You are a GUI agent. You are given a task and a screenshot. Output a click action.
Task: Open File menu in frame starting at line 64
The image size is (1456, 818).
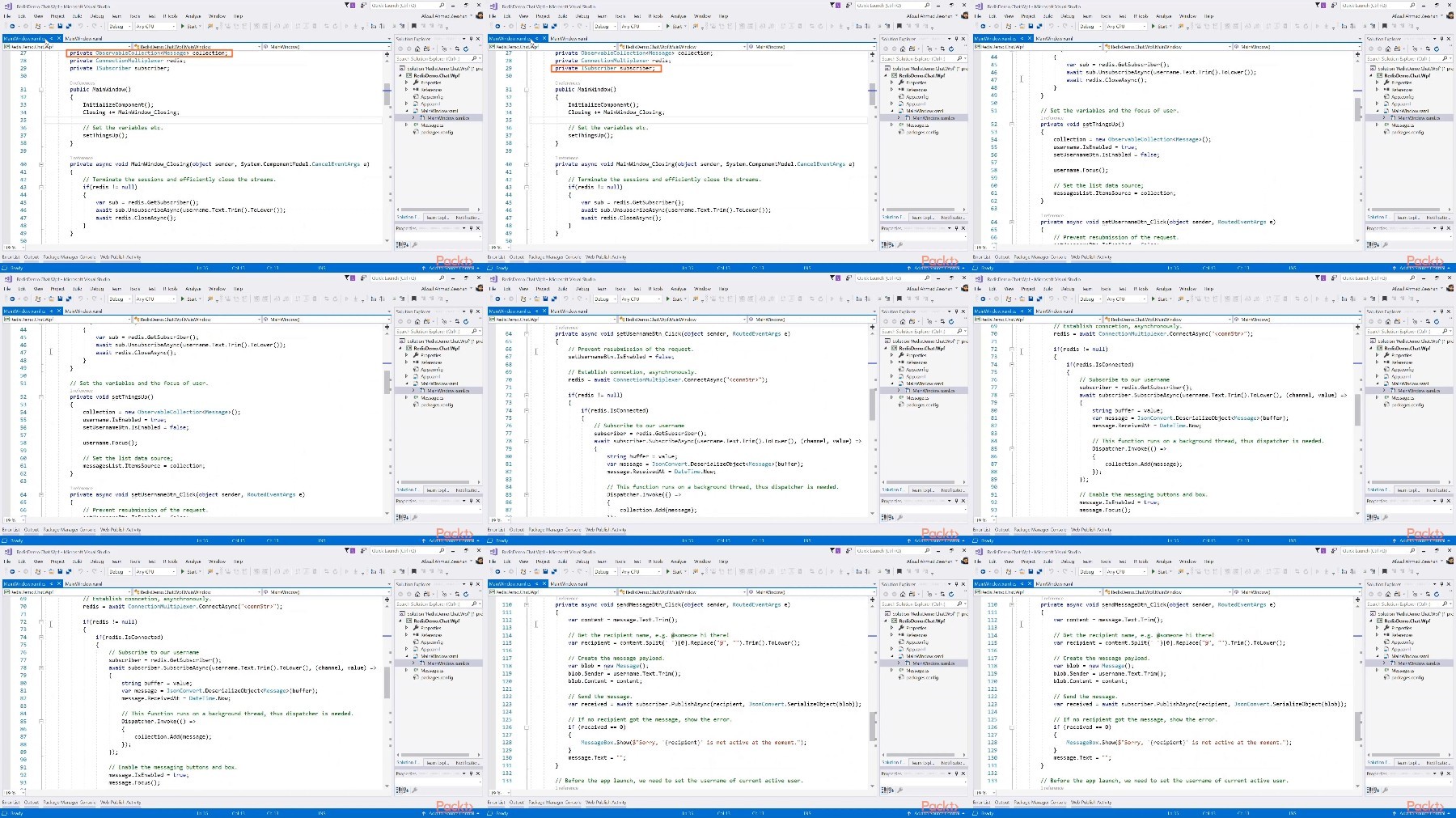(x=493, y=289)
